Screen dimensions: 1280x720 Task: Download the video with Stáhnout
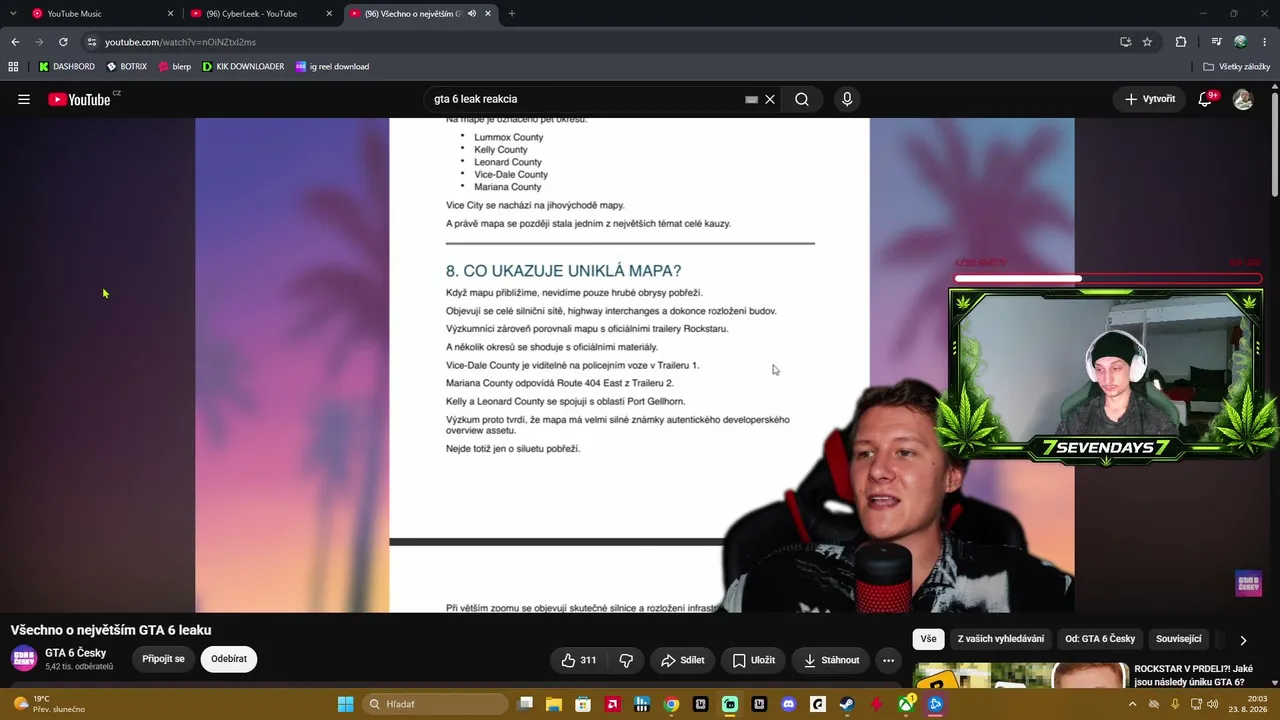coord(830,660)
